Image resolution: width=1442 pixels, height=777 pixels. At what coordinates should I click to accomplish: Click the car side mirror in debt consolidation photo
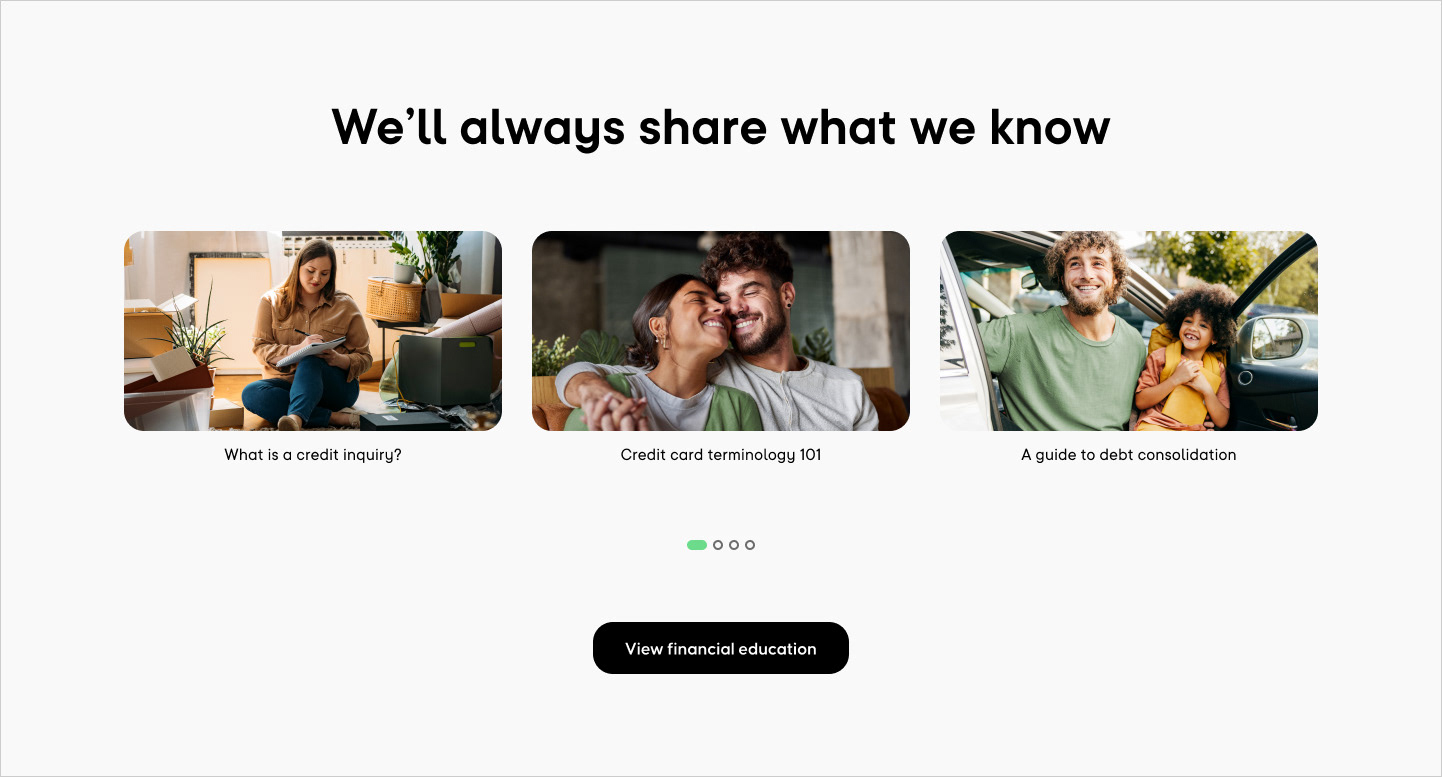pyautogui.click(x=1277, y=338)
